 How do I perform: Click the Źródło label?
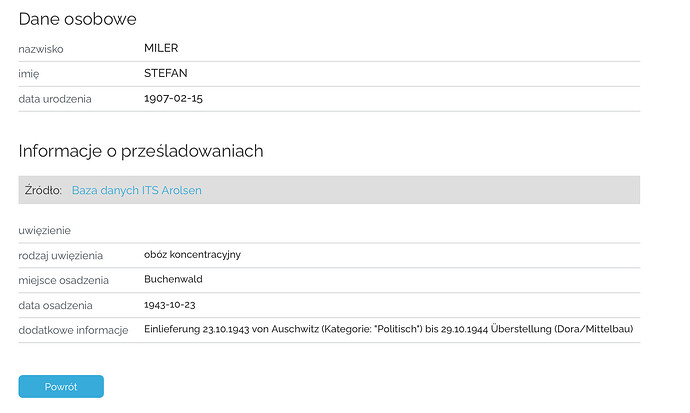click(43, 190)
